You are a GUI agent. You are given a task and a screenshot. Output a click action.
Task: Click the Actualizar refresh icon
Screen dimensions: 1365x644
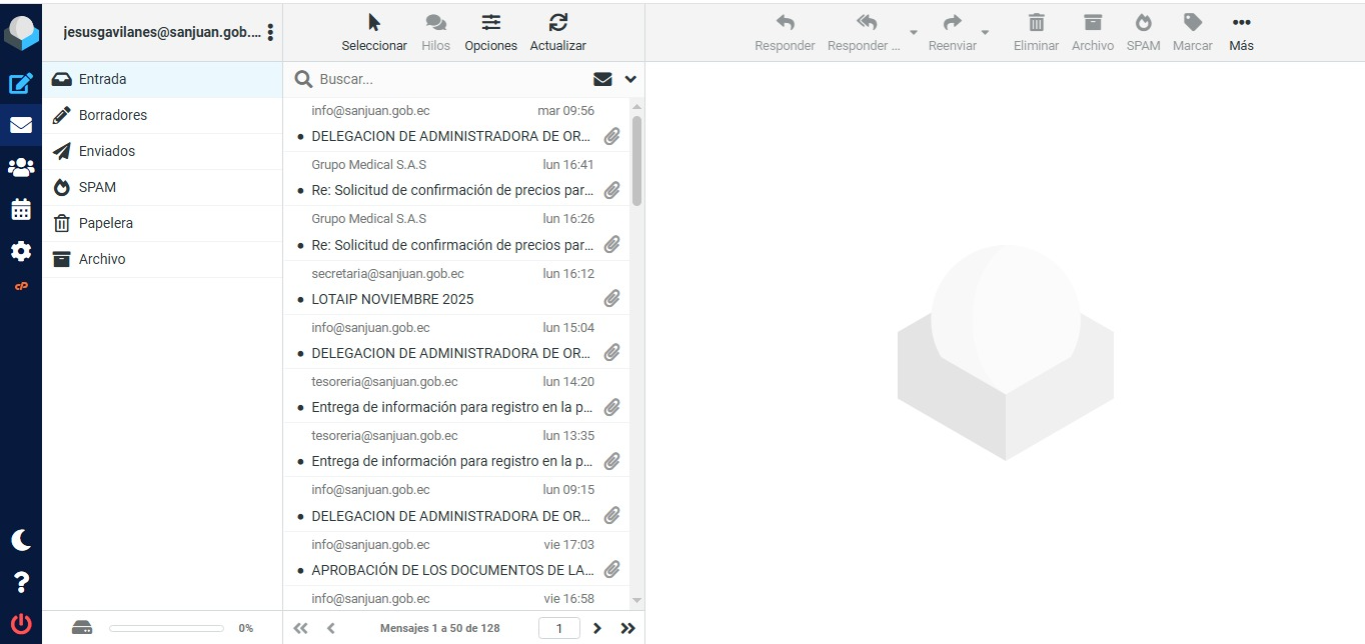[558, 31]
